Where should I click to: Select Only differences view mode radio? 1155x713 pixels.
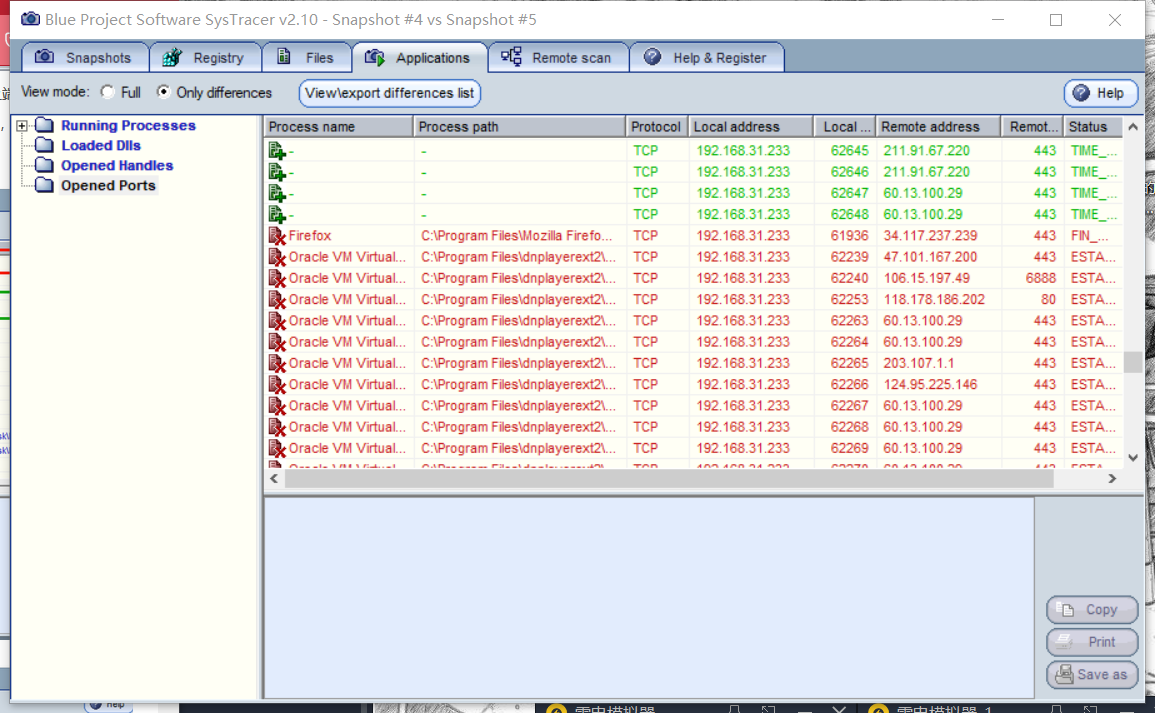click(164, 92)
